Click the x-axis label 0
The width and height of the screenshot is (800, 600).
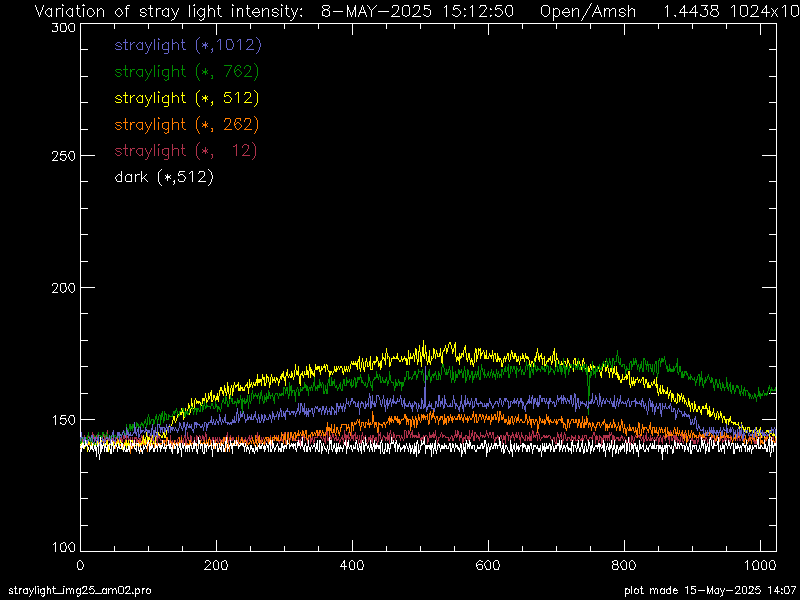(81, 565)
